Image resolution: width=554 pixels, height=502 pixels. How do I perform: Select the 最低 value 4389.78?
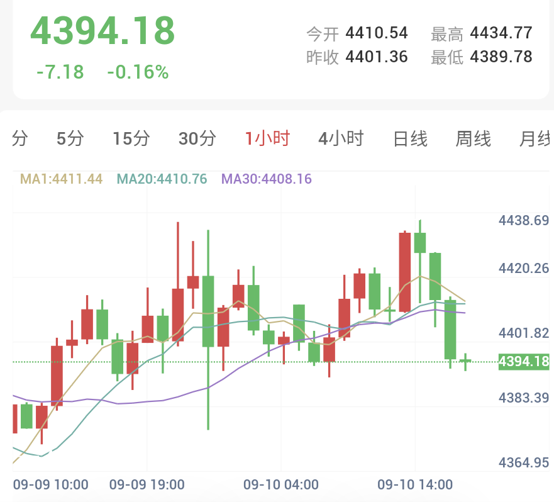point(501,57)
